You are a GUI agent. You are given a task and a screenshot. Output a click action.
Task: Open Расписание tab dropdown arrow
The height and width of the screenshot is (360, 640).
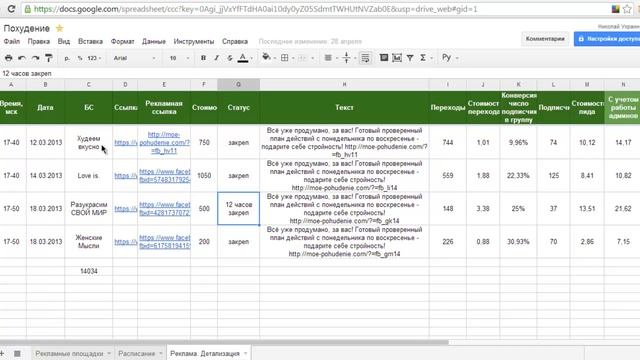pyautogui.click(x=161, y=353)
